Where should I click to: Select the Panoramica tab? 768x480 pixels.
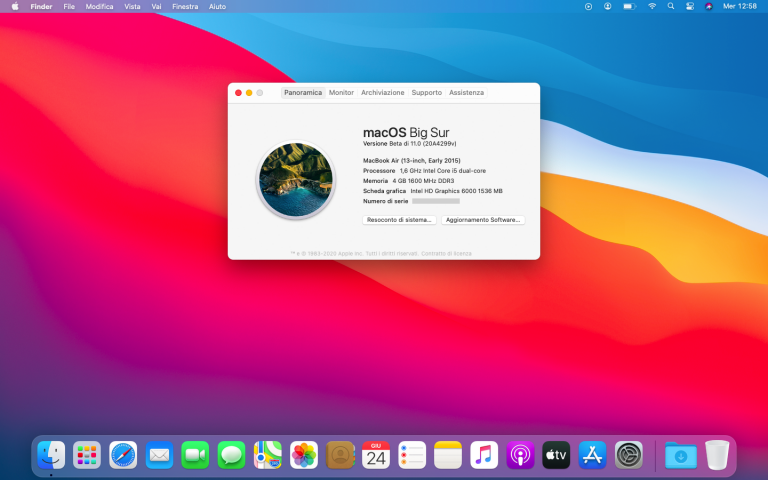(303, 93)
